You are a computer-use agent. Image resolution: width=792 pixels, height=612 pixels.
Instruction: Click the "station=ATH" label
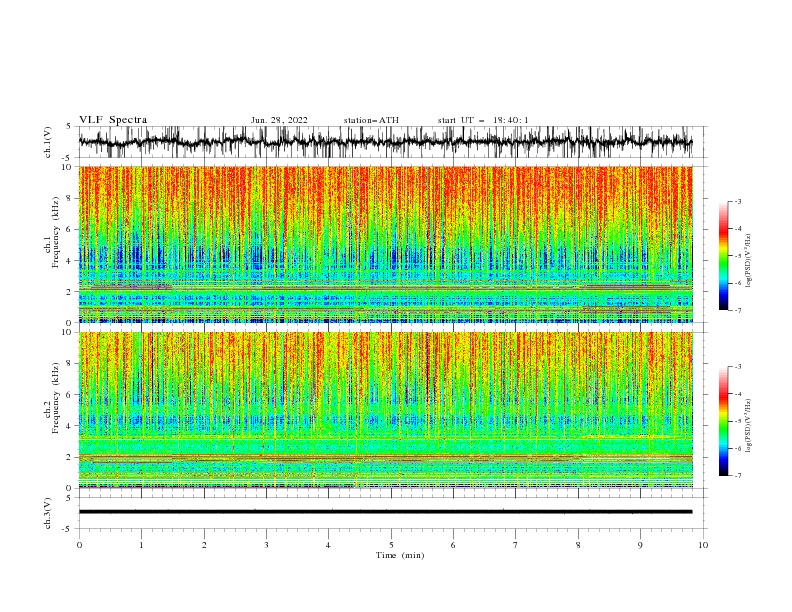pos(371,120)
